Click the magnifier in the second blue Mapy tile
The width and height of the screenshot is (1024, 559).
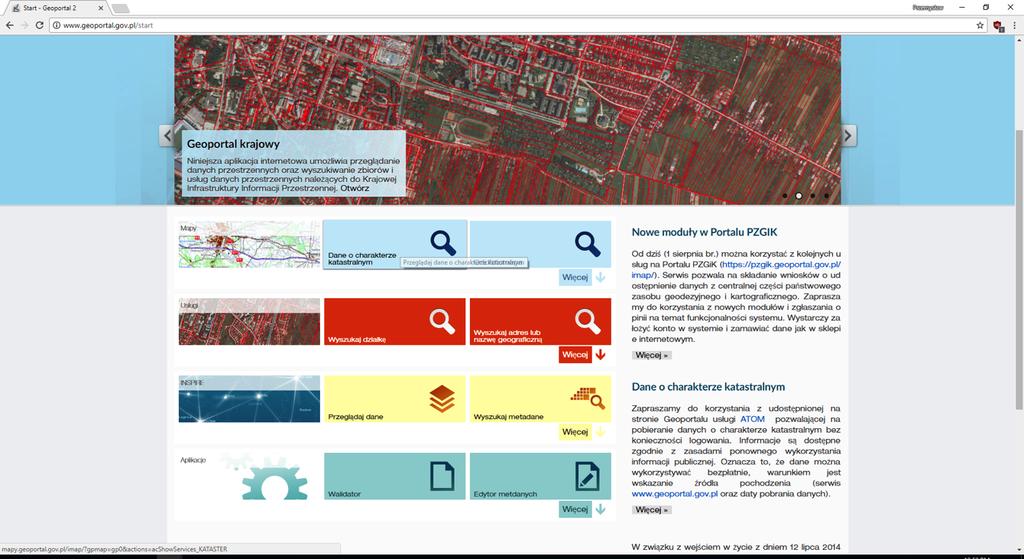tap(587, 244)
